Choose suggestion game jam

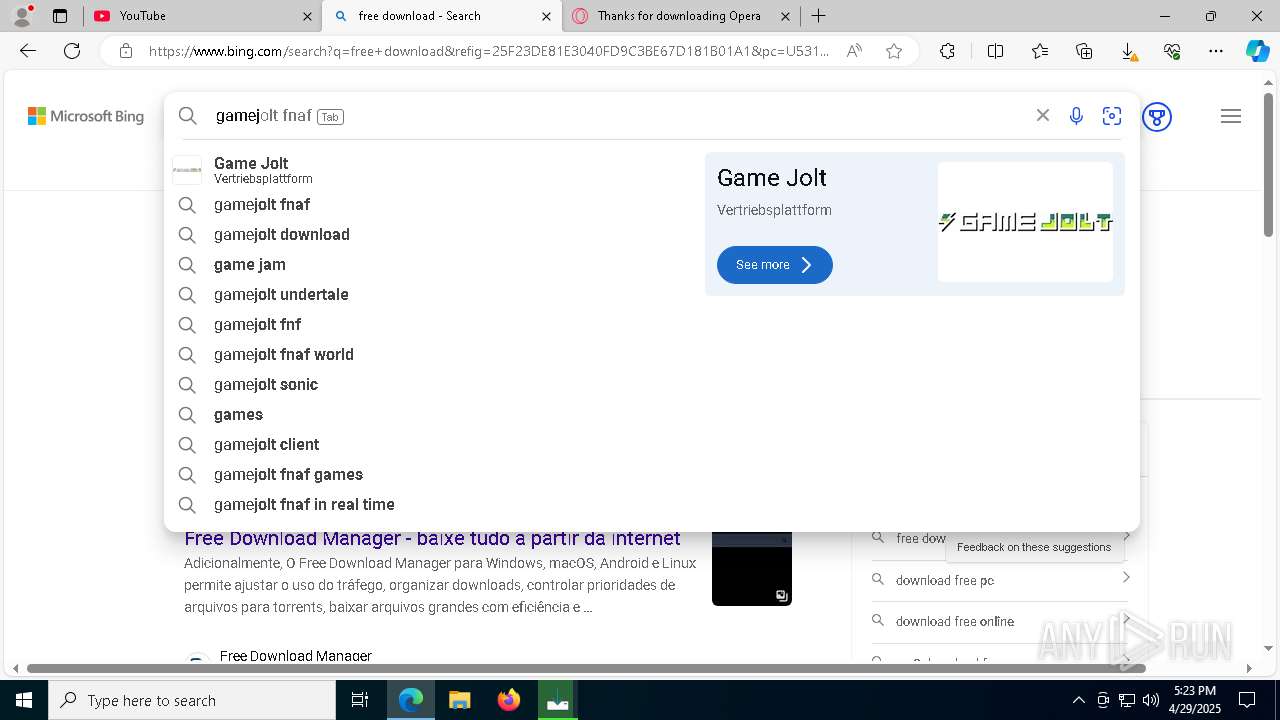click(x=430, y=264)
